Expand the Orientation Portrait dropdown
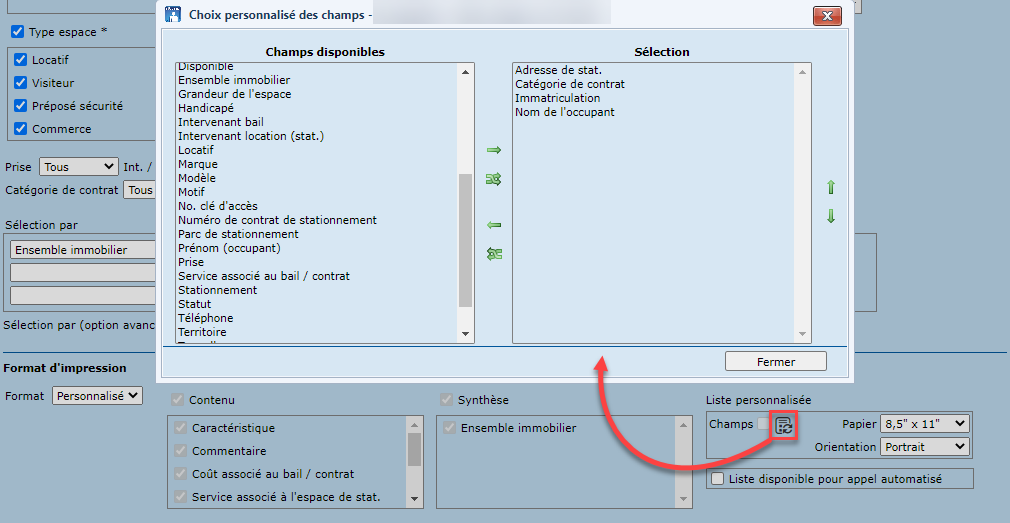Viewport: 1010px width, 523px height. [923, 447]
